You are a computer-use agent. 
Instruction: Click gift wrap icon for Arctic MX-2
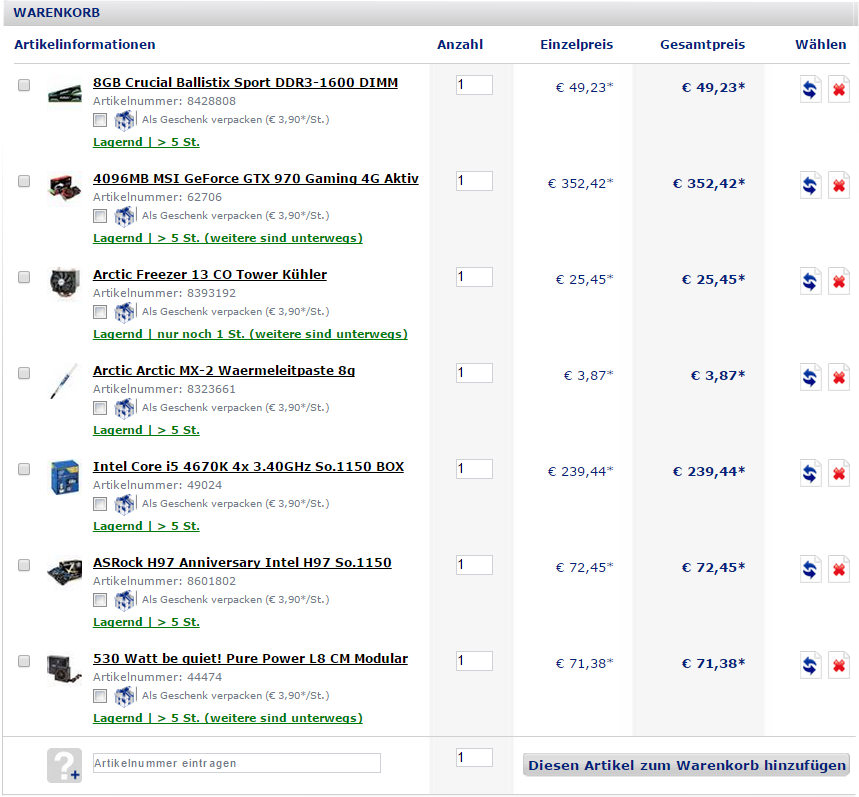(124, 408)
